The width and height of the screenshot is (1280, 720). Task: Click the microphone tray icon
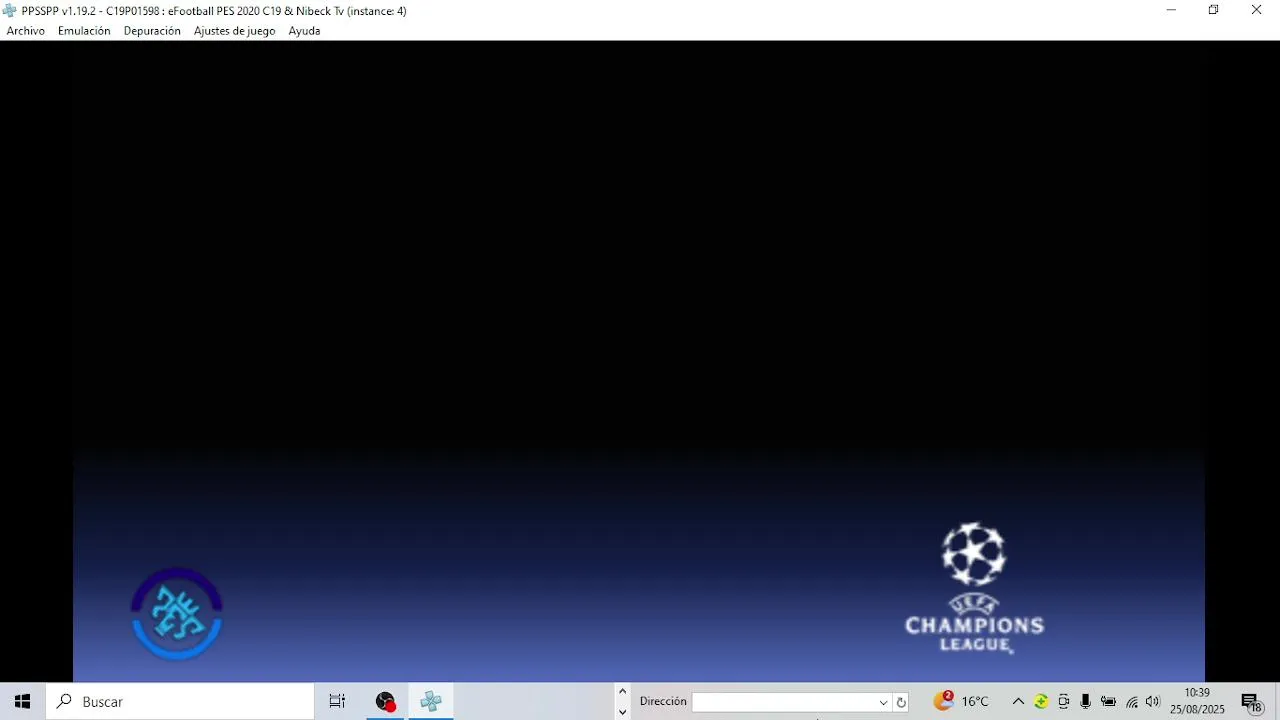tap(1085, 702)
